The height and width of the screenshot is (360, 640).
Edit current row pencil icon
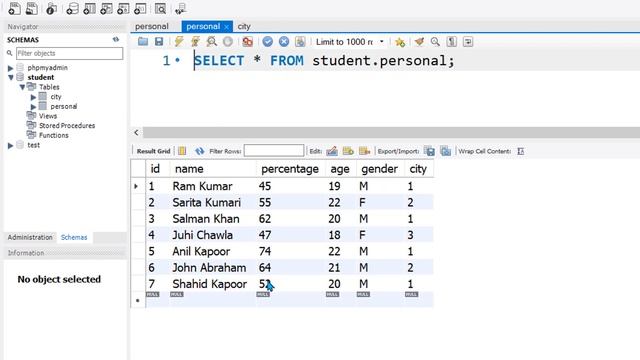332,151
